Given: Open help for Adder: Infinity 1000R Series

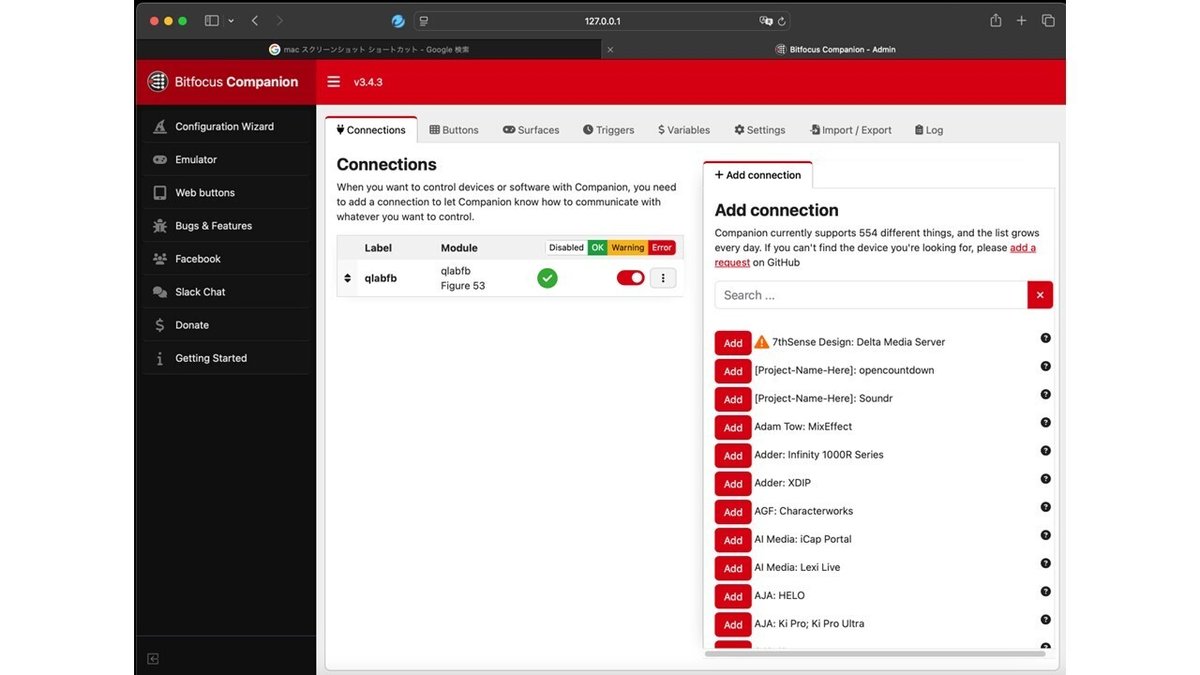Looking at the screenshot, I should (x=1045, y=451).
